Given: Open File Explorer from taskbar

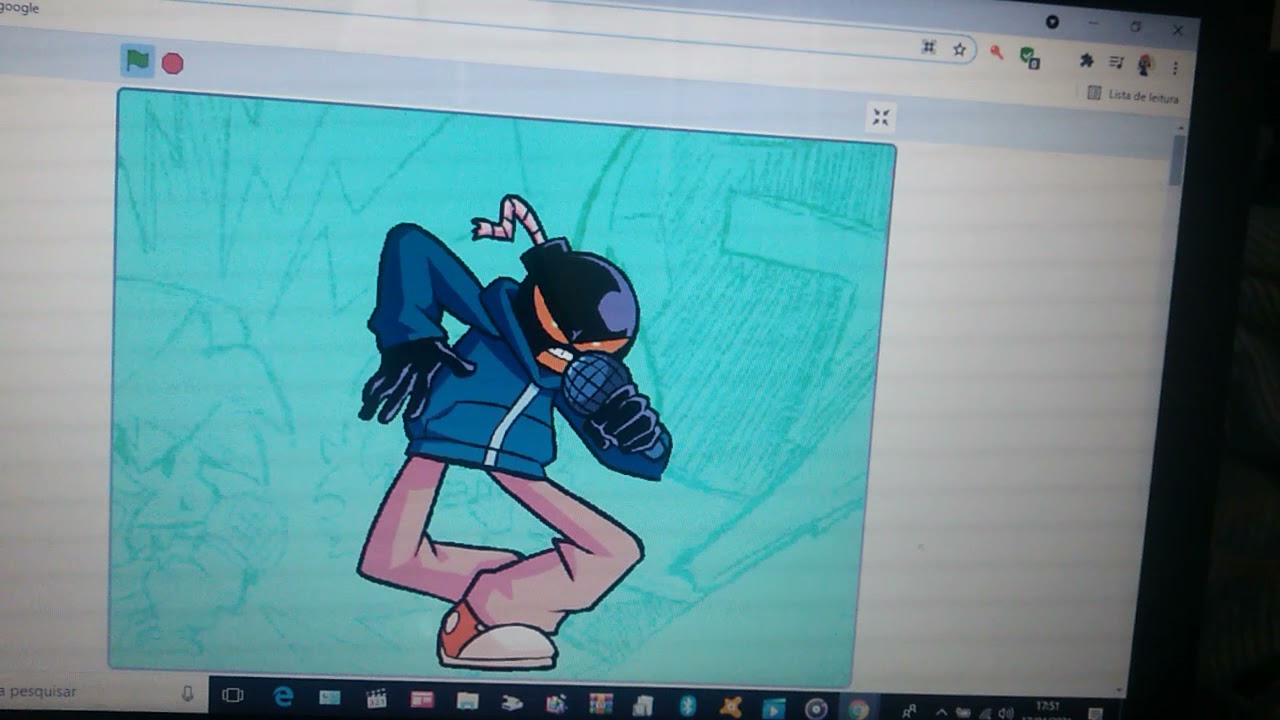Looking at the screenshot, I should pos(467,701).
